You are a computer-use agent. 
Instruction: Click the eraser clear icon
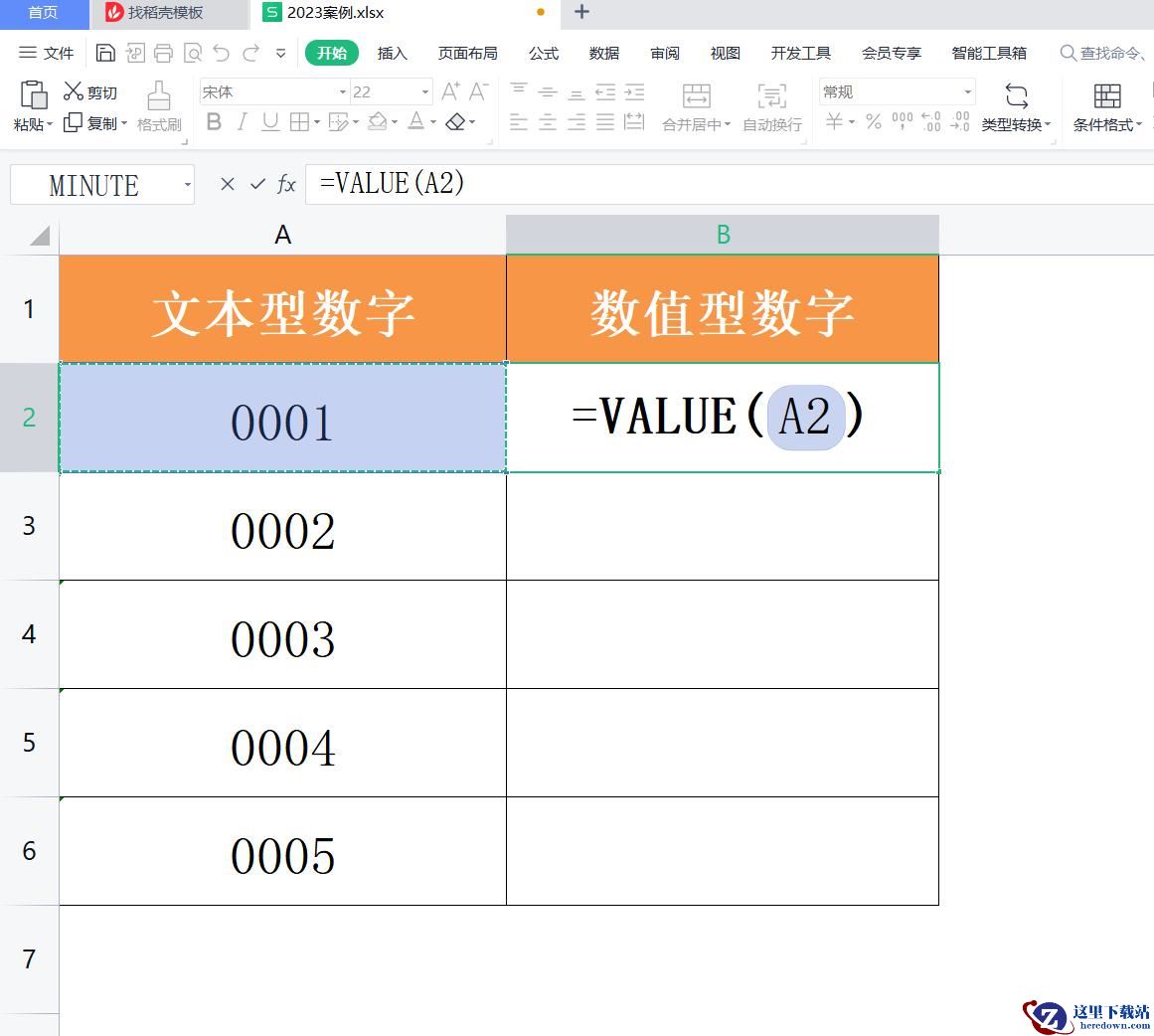[x=455, y=121]
